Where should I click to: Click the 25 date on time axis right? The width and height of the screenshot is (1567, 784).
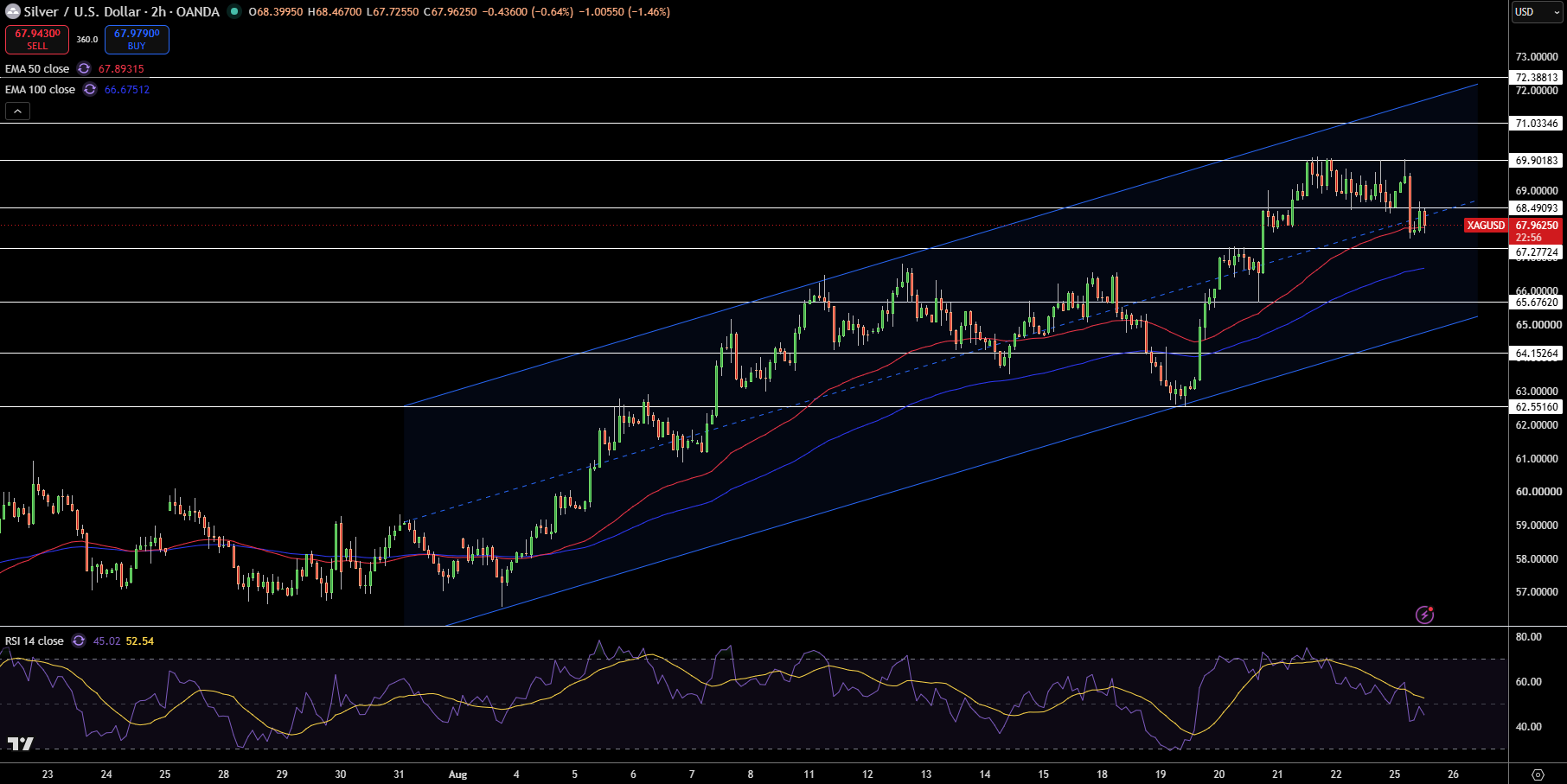click(1394, 774)
